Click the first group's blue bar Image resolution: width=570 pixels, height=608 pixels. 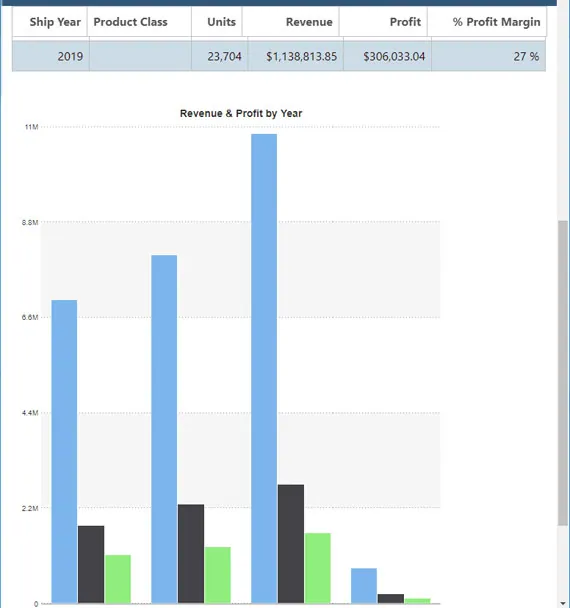click(x=64, y=451)
